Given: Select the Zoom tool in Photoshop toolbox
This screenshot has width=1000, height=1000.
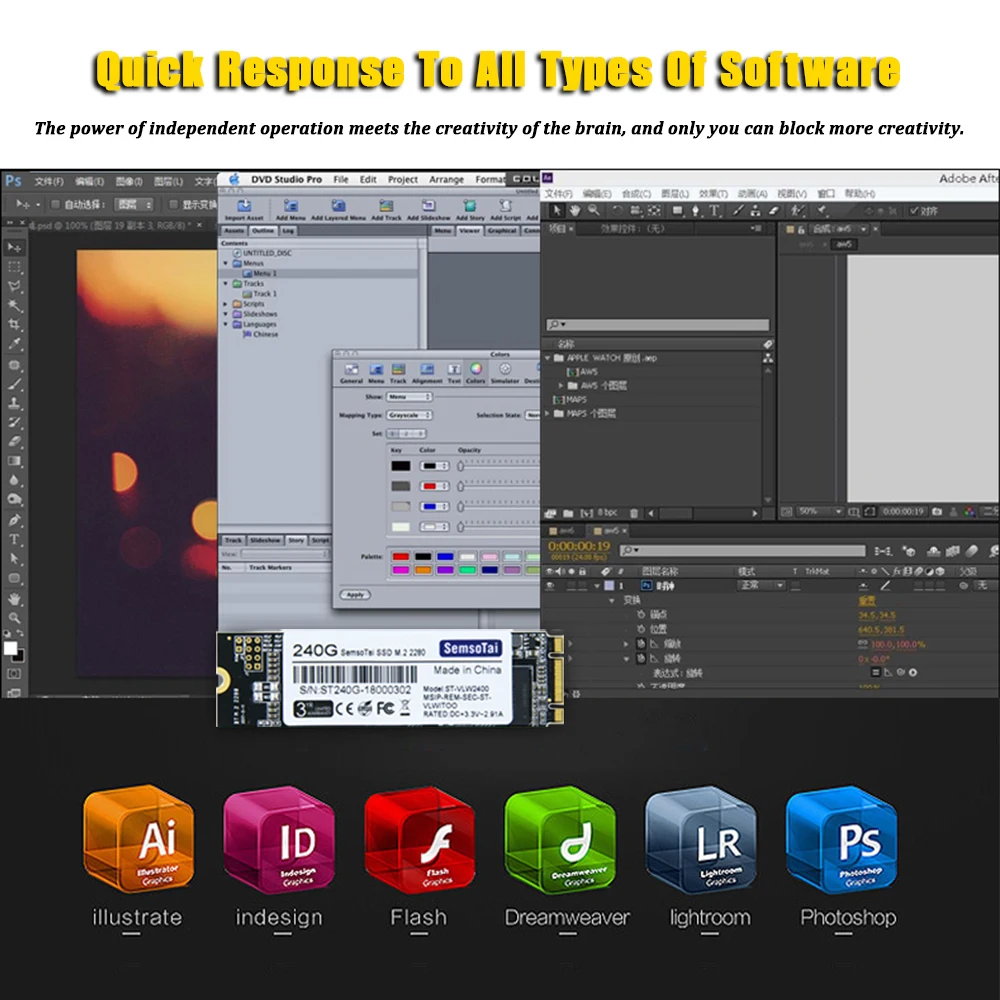Looking at the screenshot, I should tap(14, 618).
